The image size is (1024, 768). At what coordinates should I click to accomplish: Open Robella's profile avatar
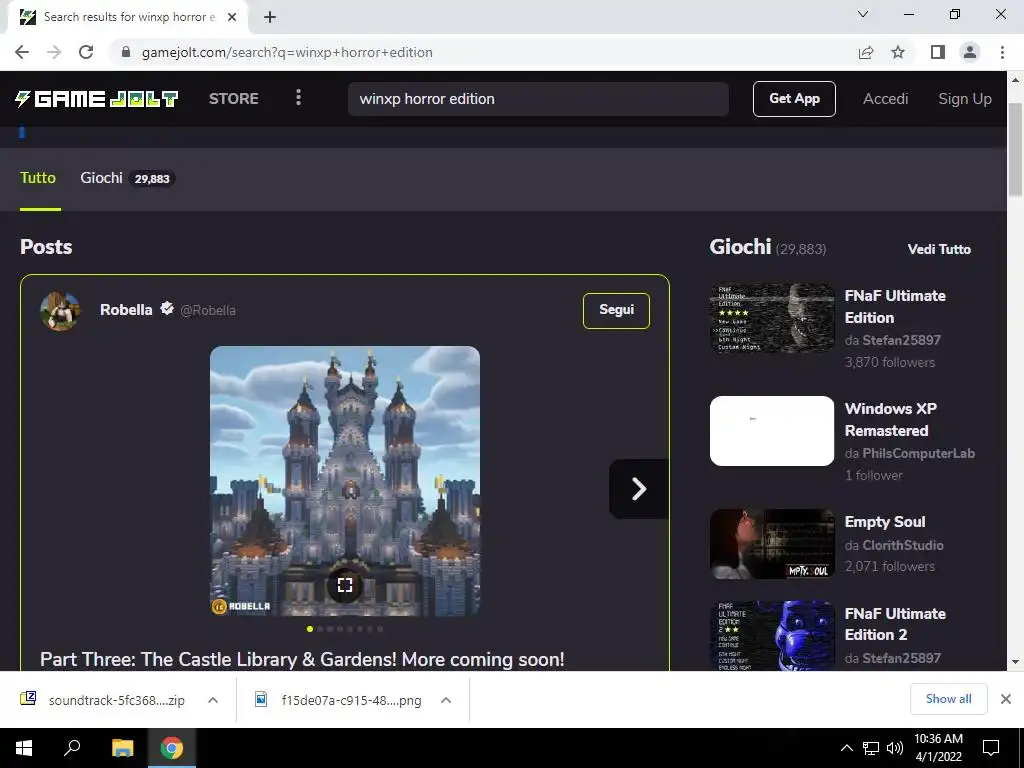click(60, 311)
